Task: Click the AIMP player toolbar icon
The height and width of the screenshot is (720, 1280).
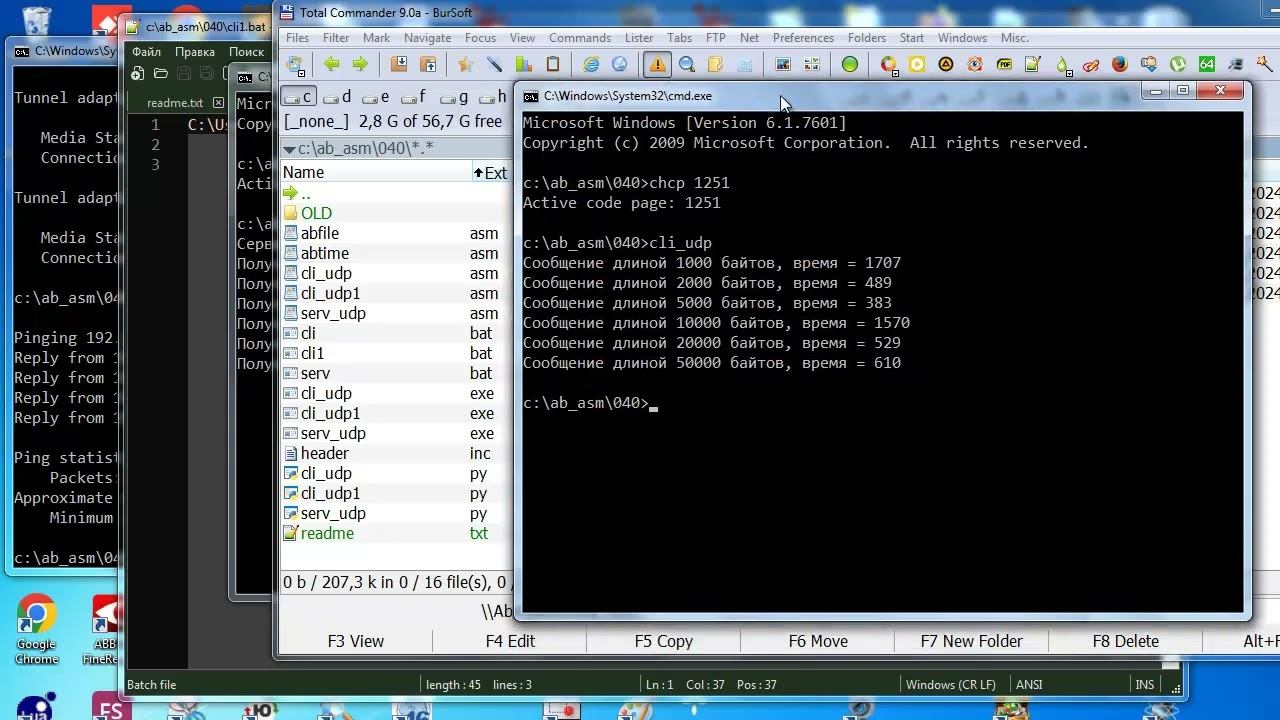Action: [x=946, y=64]
